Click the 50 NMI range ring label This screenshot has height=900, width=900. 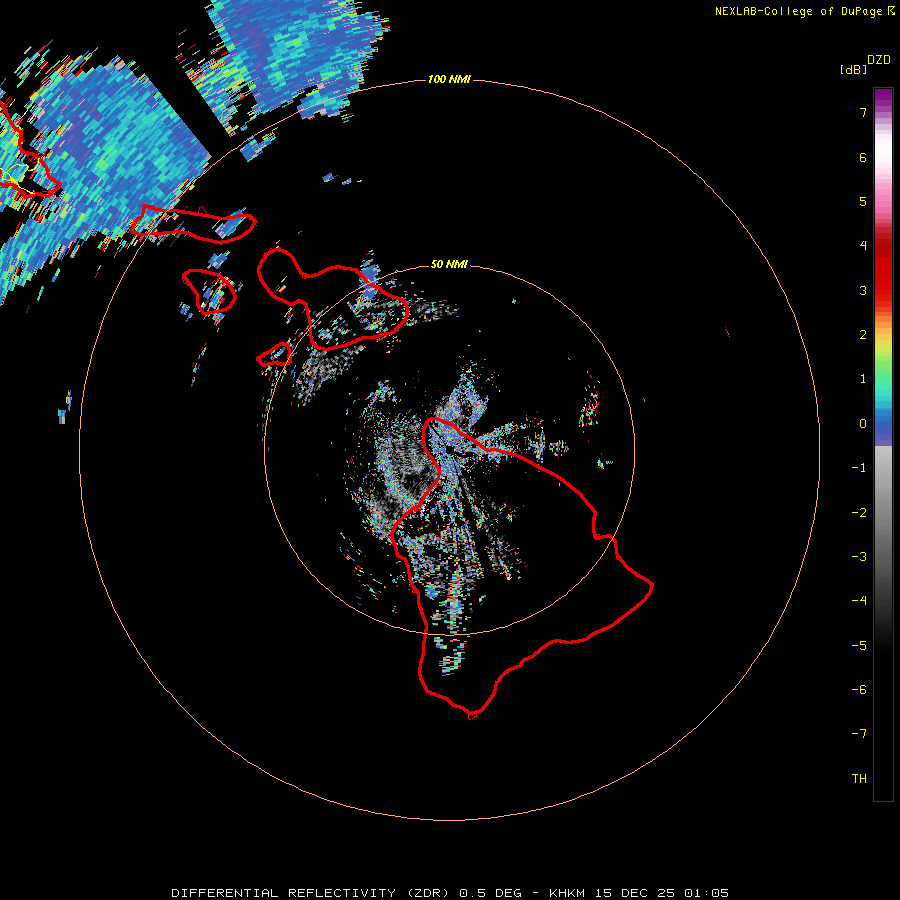pyautogui.click(x=449, y=264)
